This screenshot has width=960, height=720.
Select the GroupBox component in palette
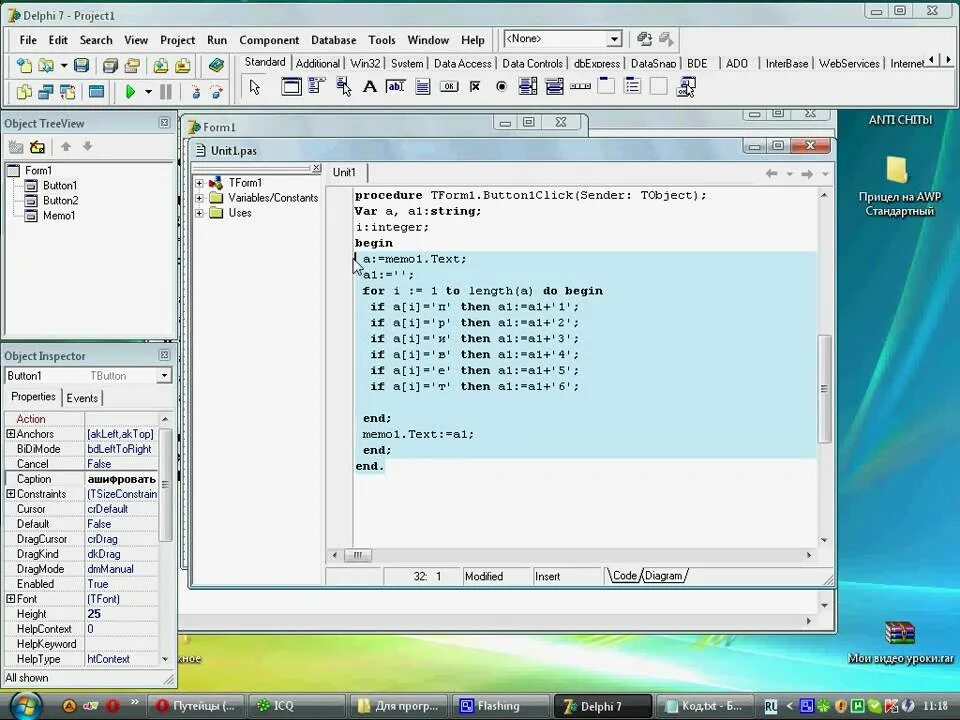tap(606, 86)
